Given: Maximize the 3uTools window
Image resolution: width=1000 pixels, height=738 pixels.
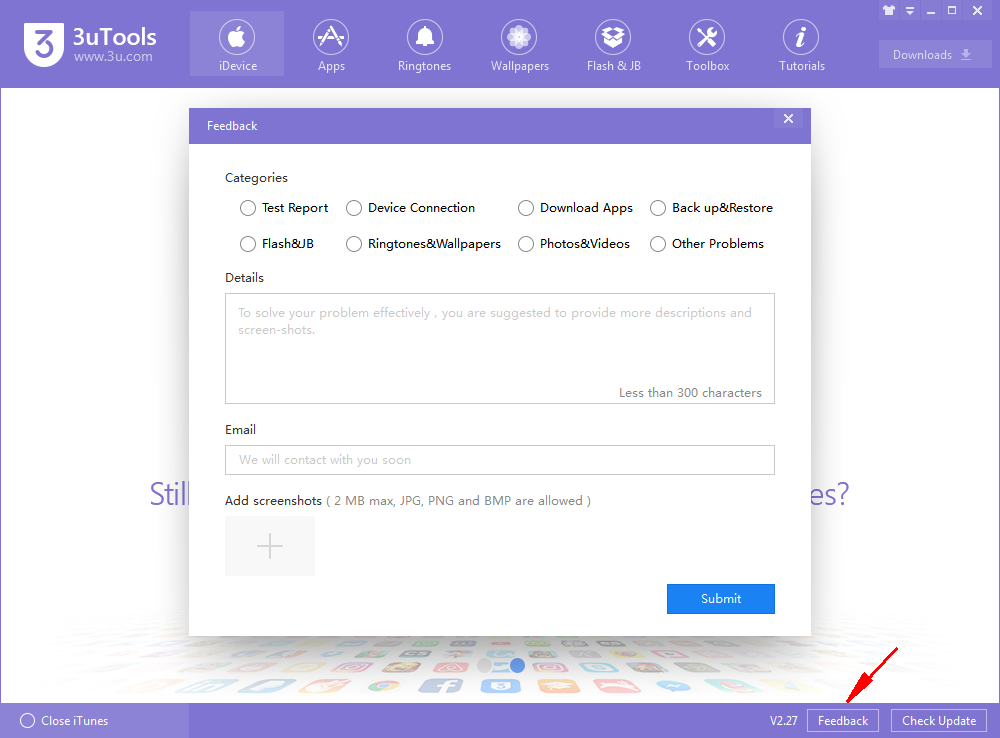Looking at the screenshot, I should click(x=952, y=10).
